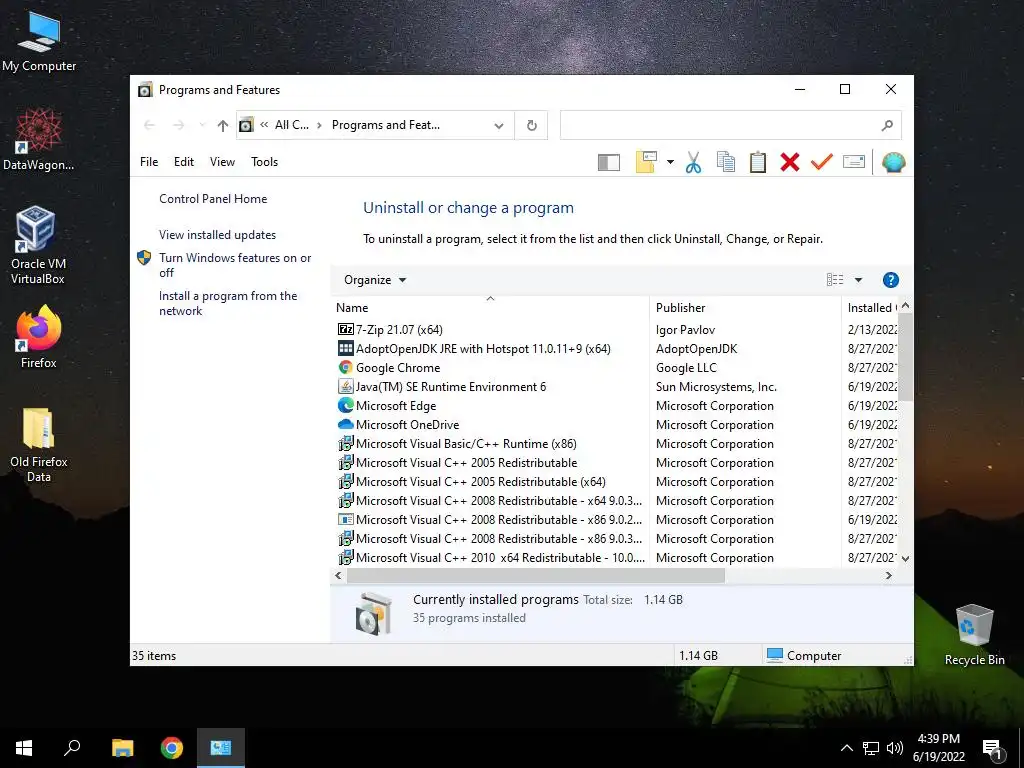Open recent locations dropdown near navigation arrows
Screen dimensions: 1024x768
pos(202,125)
